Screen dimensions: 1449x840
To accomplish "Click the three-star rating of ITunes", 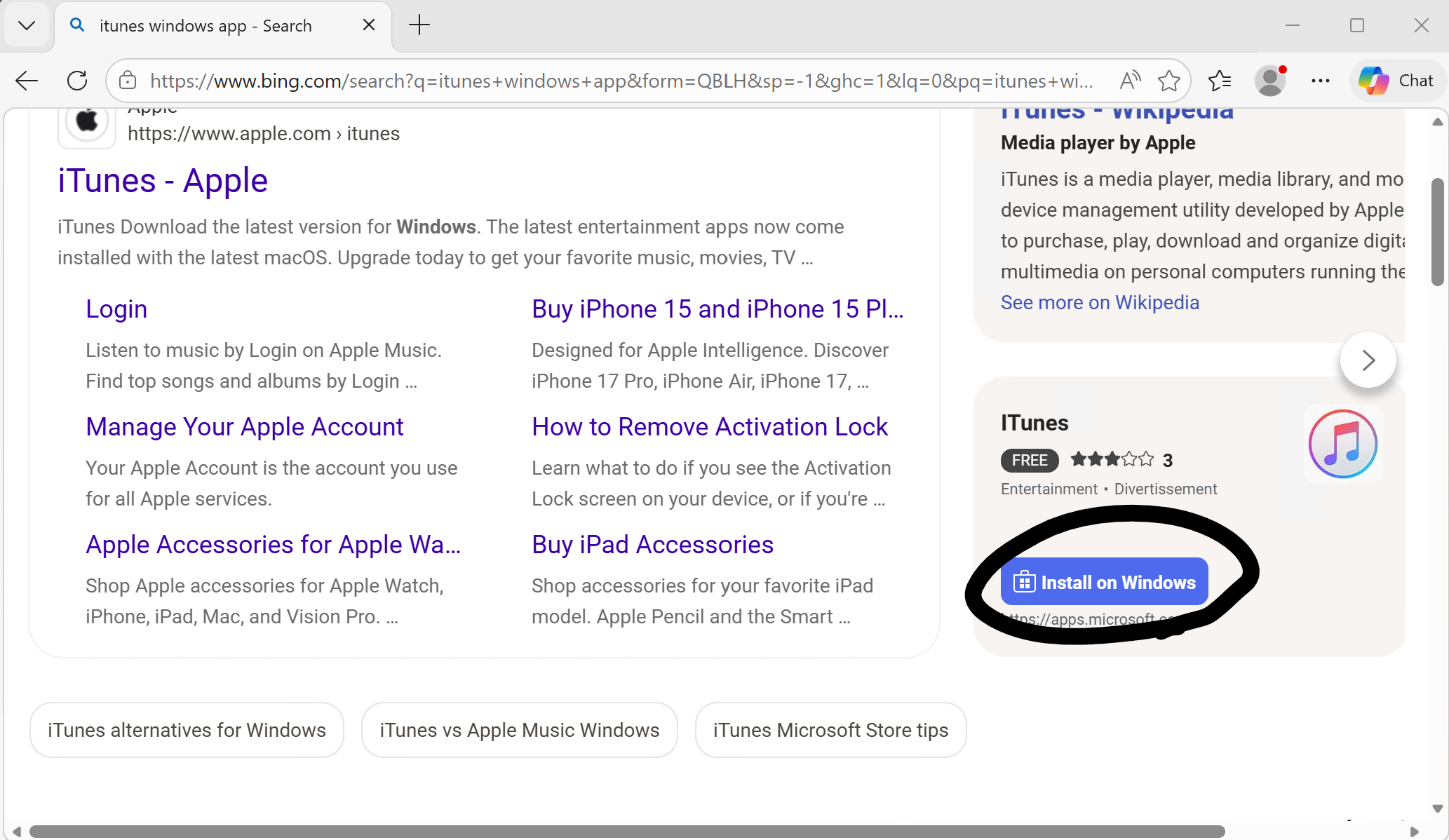I will (x=1112, y=460).
